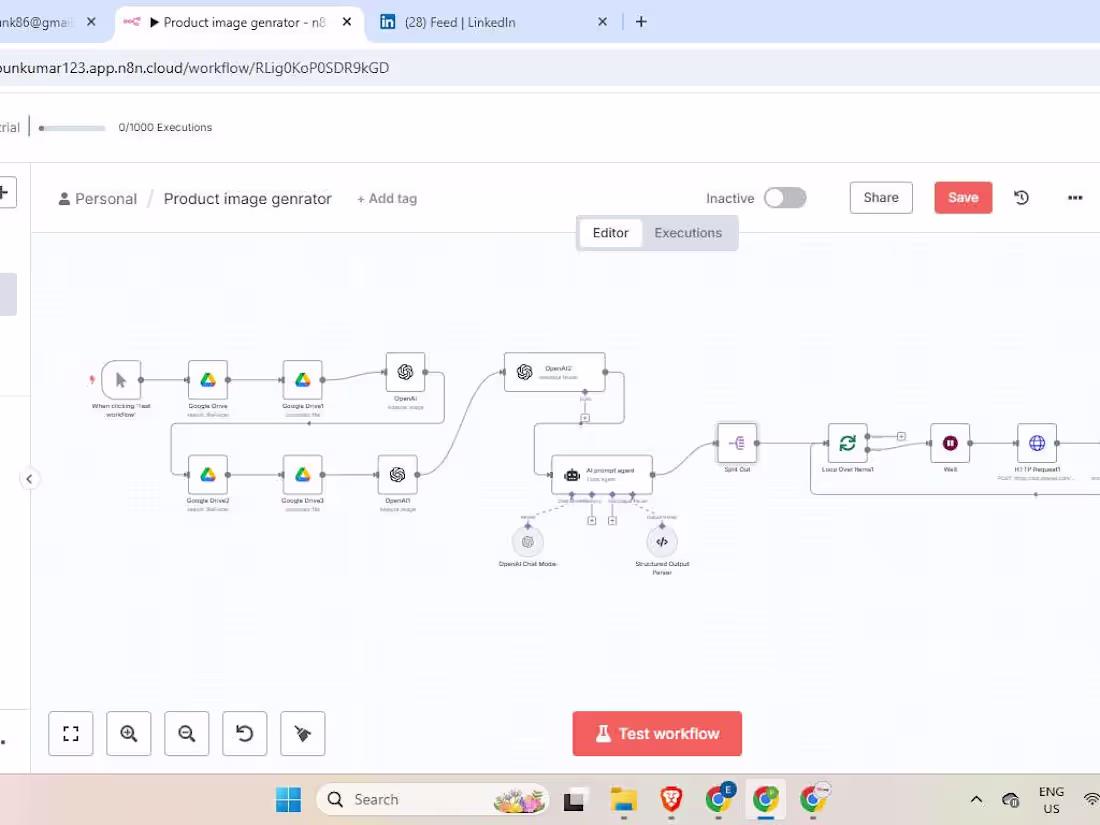The image size is (1100, 825).
Task: Open the workflow version history
Action: [x=1021, y=197]
